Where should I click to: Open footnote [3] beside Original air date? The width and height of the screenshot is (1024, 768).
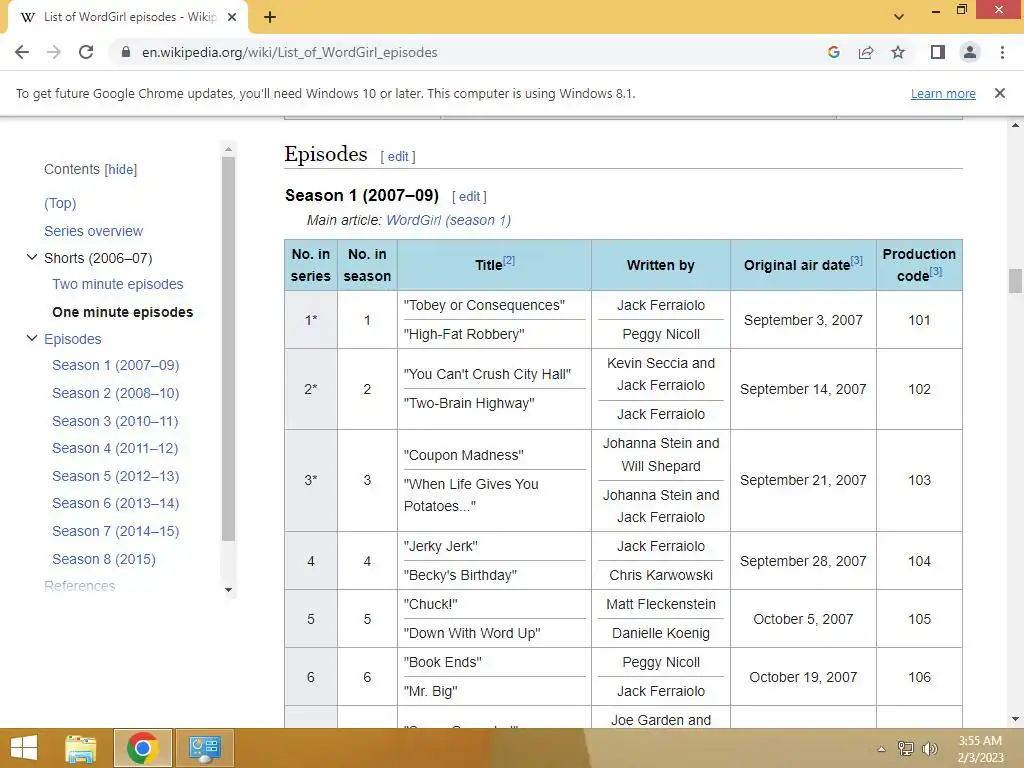856,260
